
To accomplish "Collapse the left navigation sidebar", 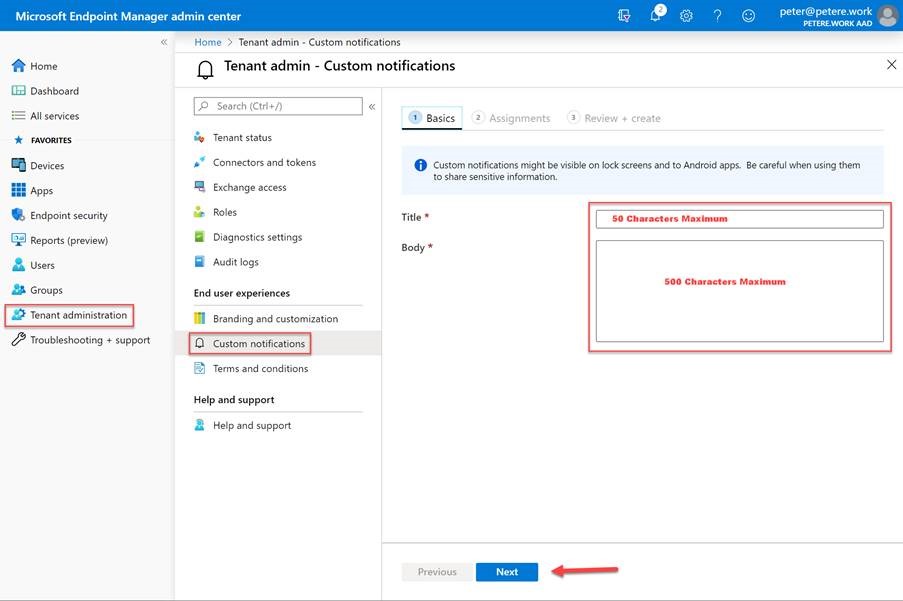I will pos(164,42).
